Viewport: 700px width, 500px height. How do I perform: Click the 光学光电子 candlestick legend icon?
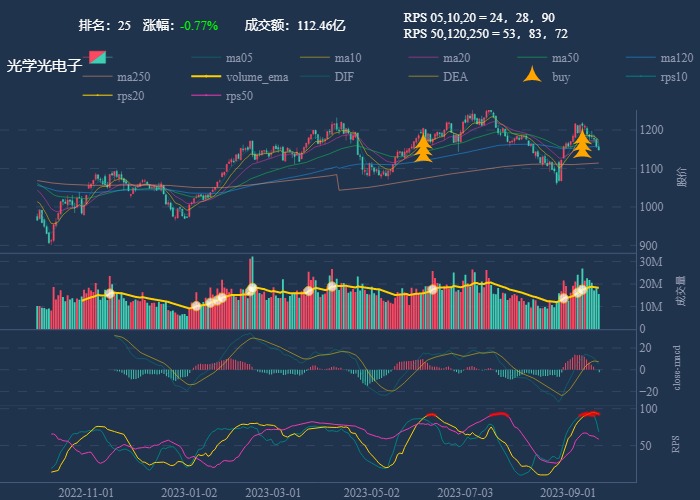point(98,58)
